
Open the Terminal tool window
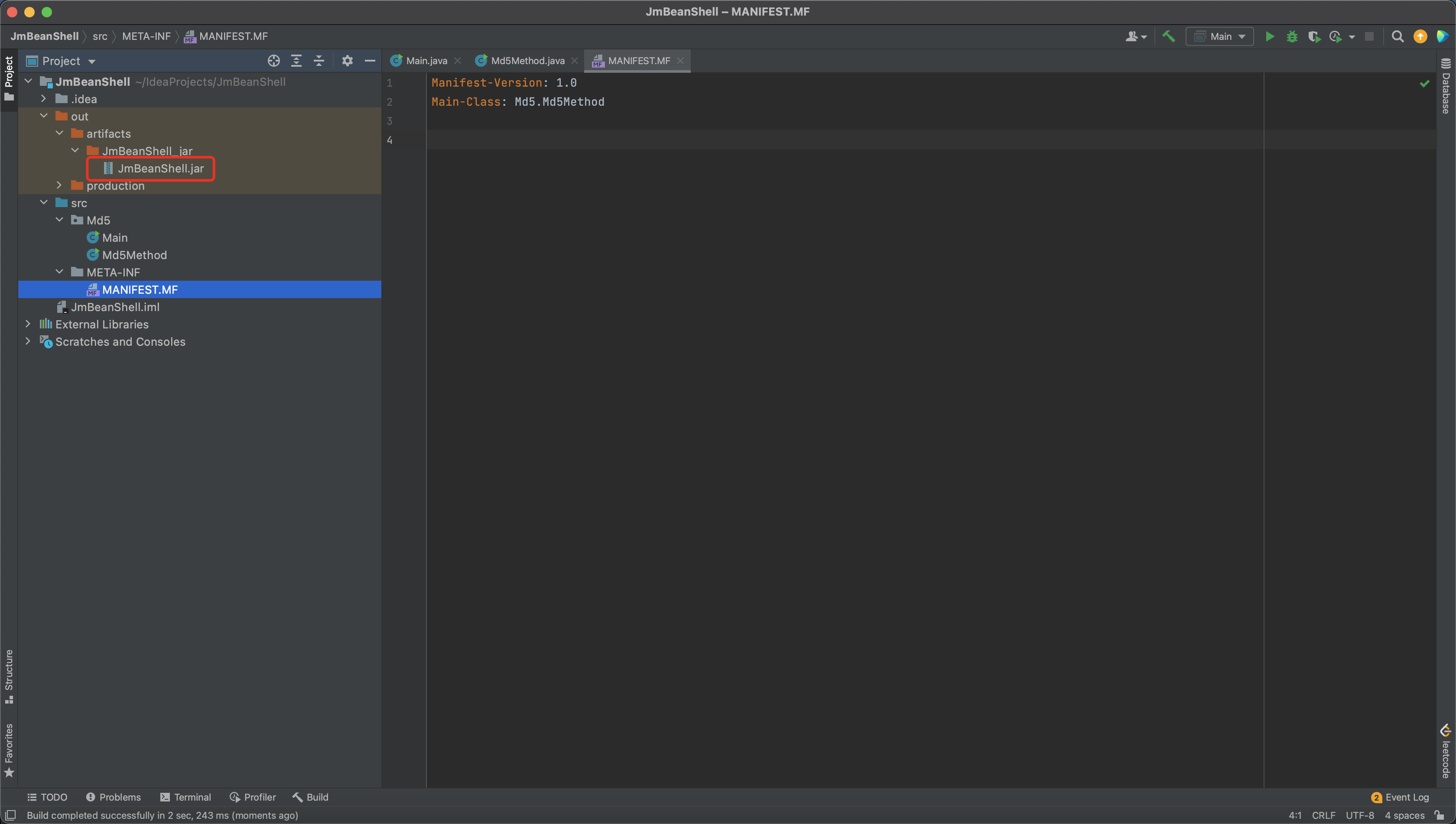point(185,797)
